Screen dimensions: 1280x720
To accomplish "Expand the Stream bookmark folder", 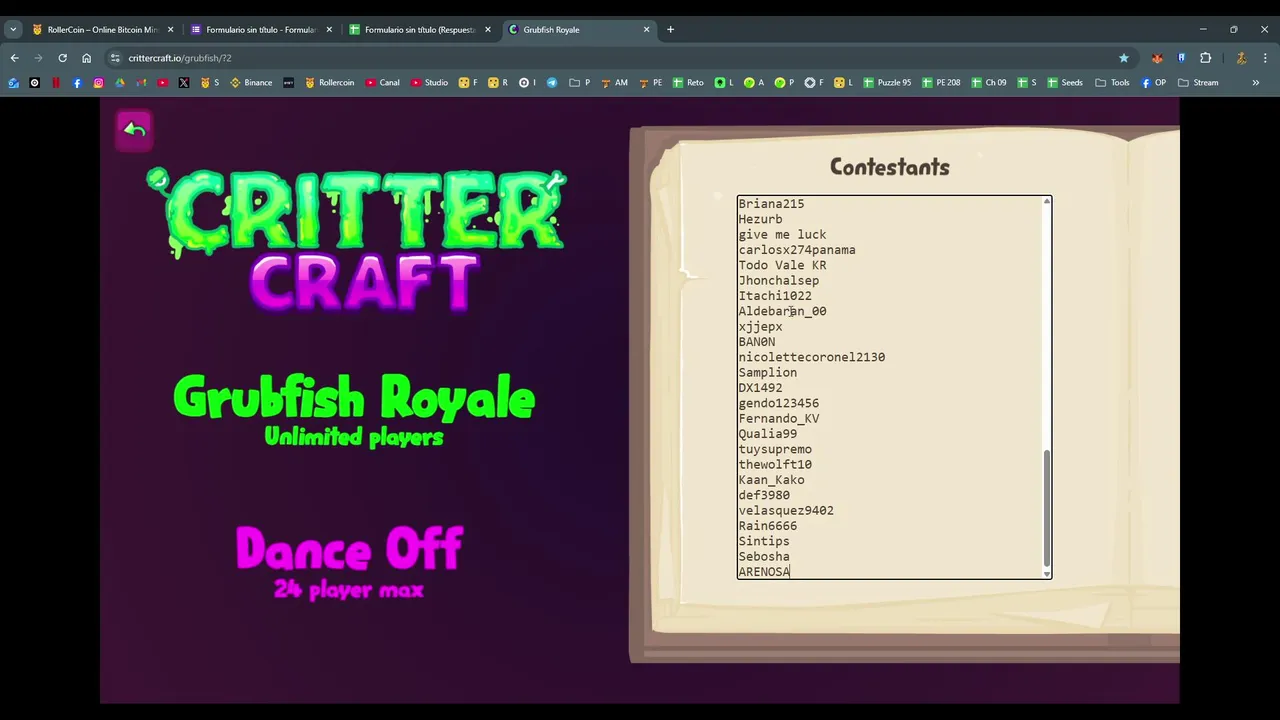I will coord(1198,83).
